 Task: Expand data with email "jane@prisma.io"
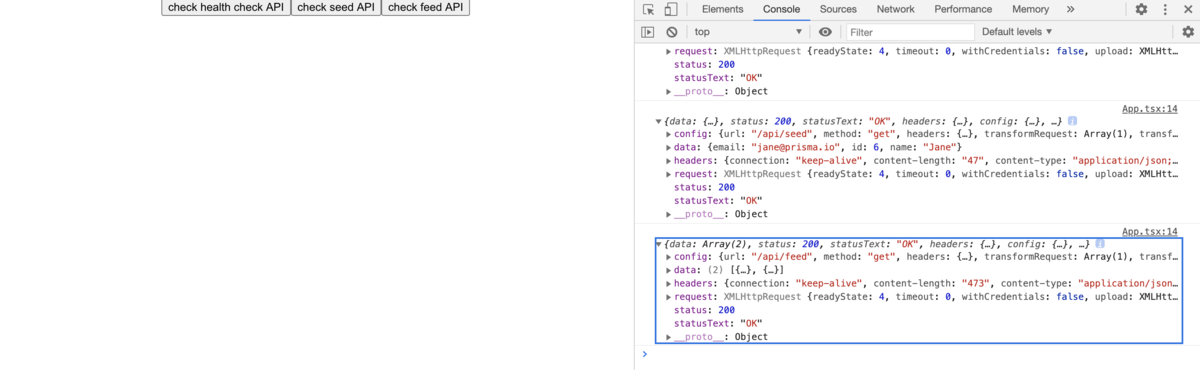pyautogui.click(x=669, y=147)
